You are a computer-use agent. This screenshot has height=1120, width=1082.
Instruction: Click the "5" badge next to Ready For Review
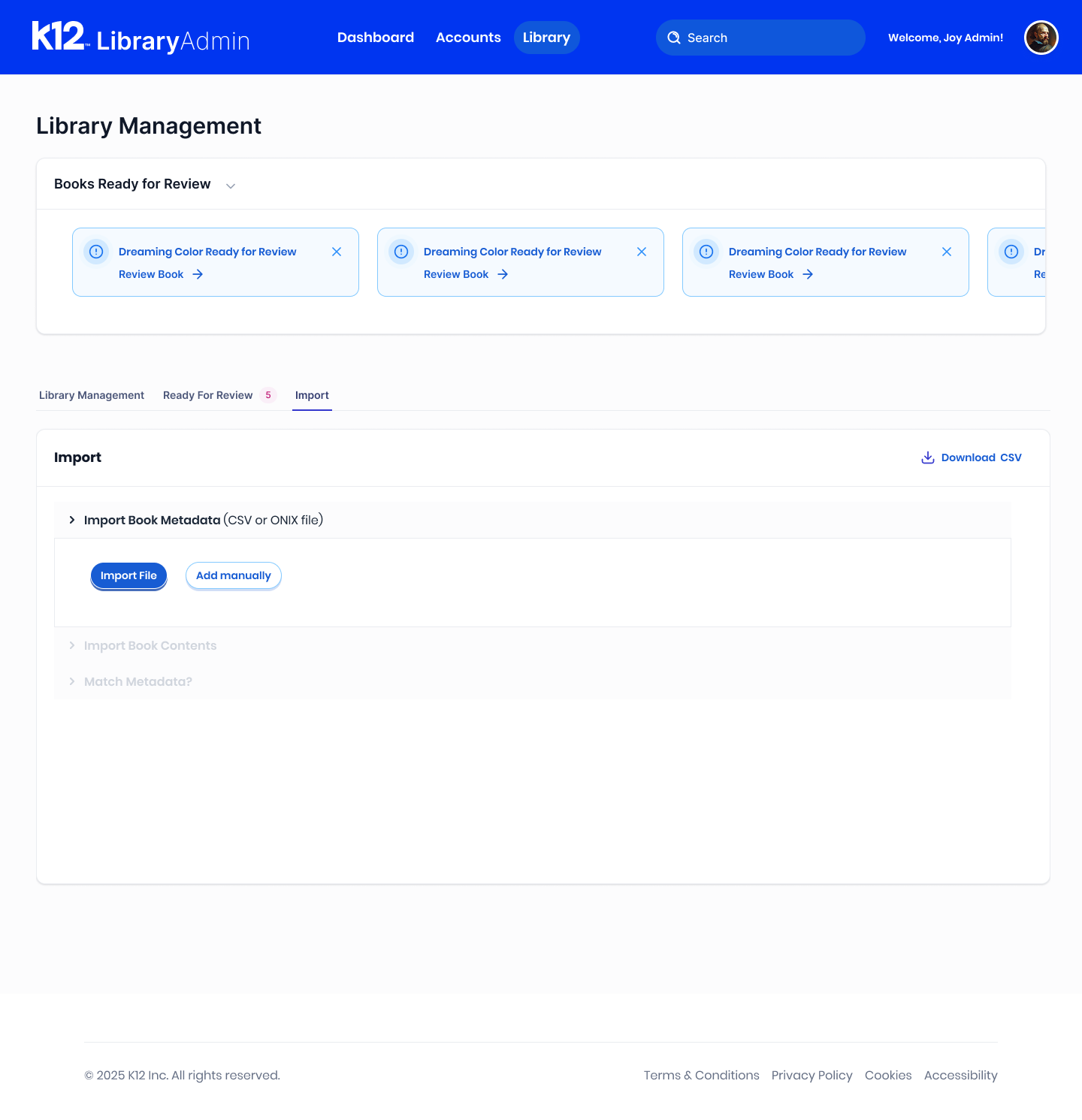point(268,395)
